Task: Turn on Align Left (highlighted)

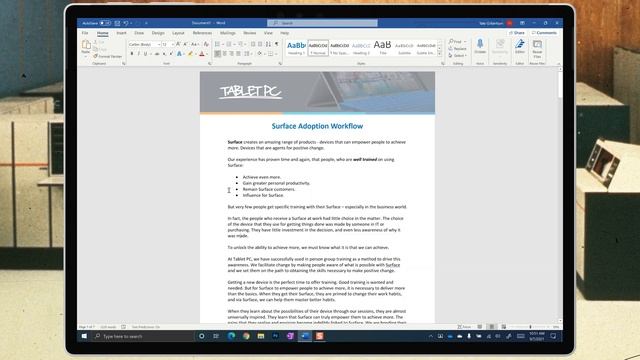Action: click(218, 54)
